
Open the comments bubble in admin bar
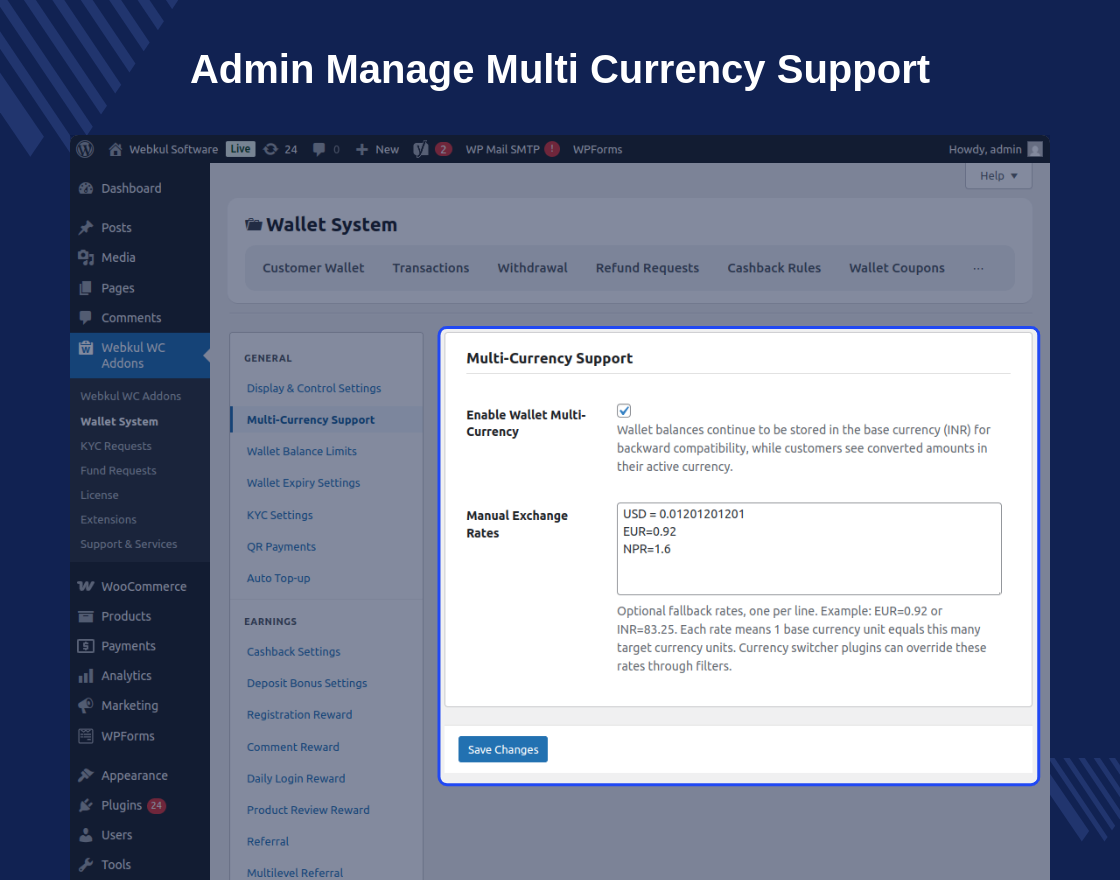pyautogui.click(x=319, y=149)
